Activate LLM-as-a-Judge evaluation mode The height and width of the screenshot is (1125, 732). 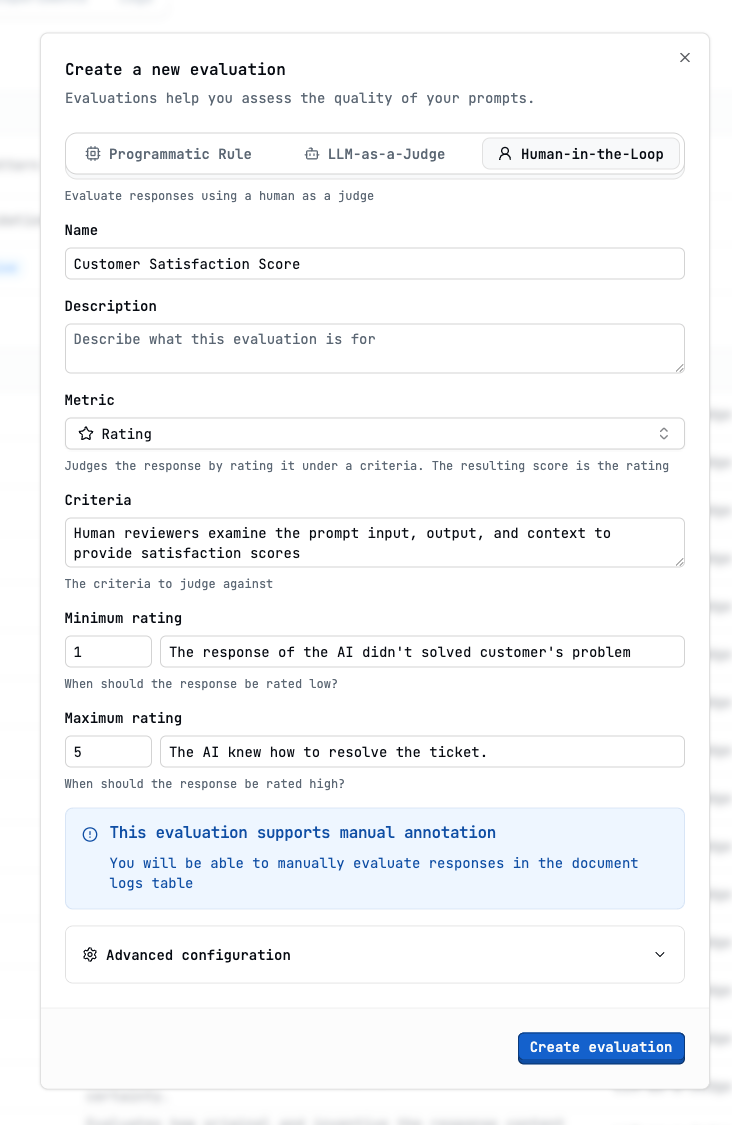point(375,154)
